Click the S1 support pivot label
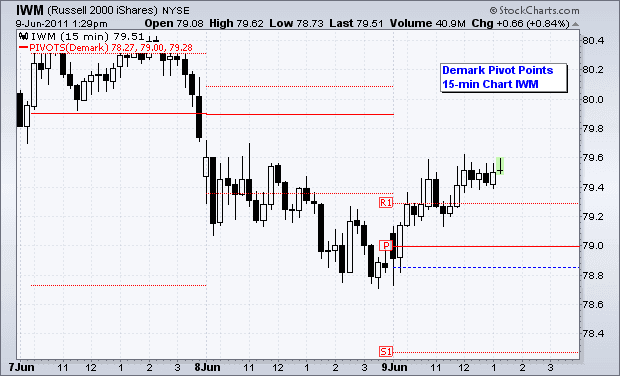The width and height of the screenshot is (620, 376). point(386,351)
